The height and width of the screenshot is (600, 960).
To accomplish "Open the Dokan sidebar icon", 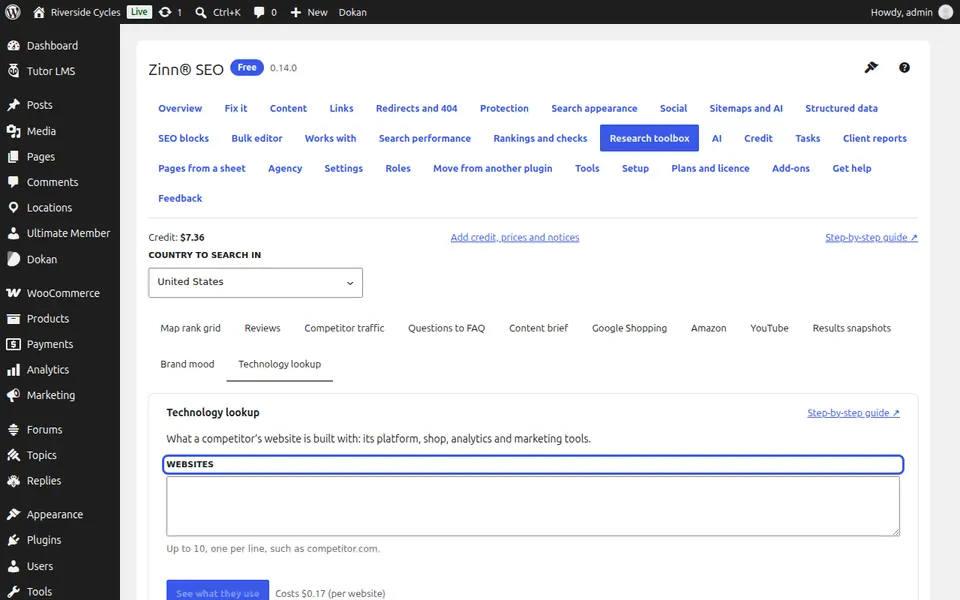I will click(x=13, y=259).
